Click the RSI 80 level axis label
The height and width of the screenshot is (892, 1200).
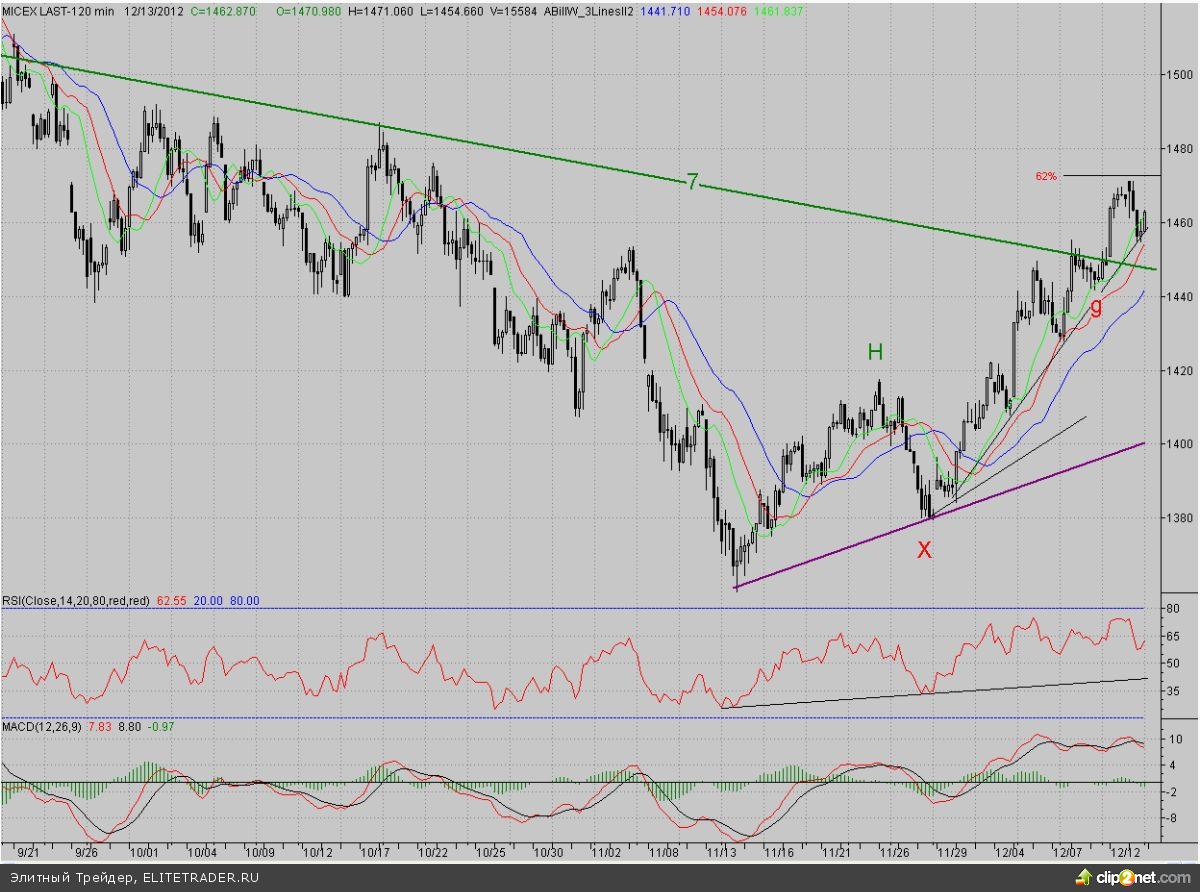1174,608
